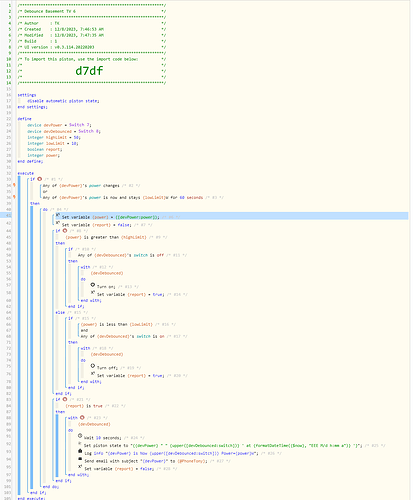The image size is (413, 500).
Task: Click the clock icon beside Wait 10 seconds
Action: click(x=80, y=436)
